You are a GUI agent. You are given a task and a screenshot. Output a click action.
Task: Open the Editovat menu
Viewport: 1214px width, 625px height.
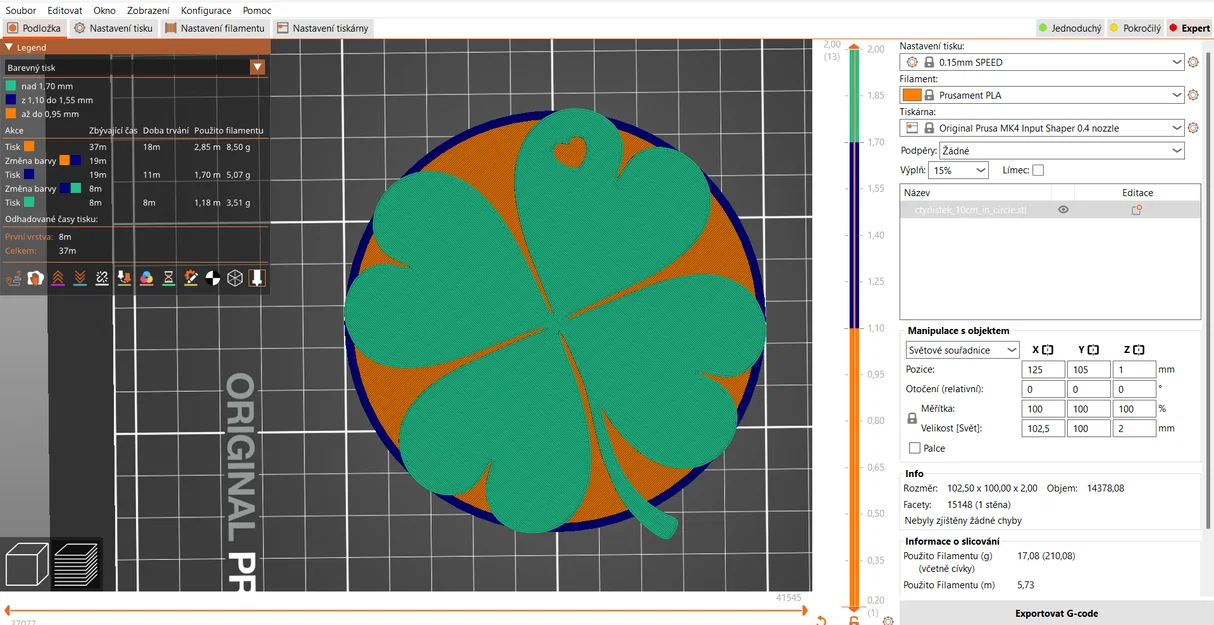(64, 9)
